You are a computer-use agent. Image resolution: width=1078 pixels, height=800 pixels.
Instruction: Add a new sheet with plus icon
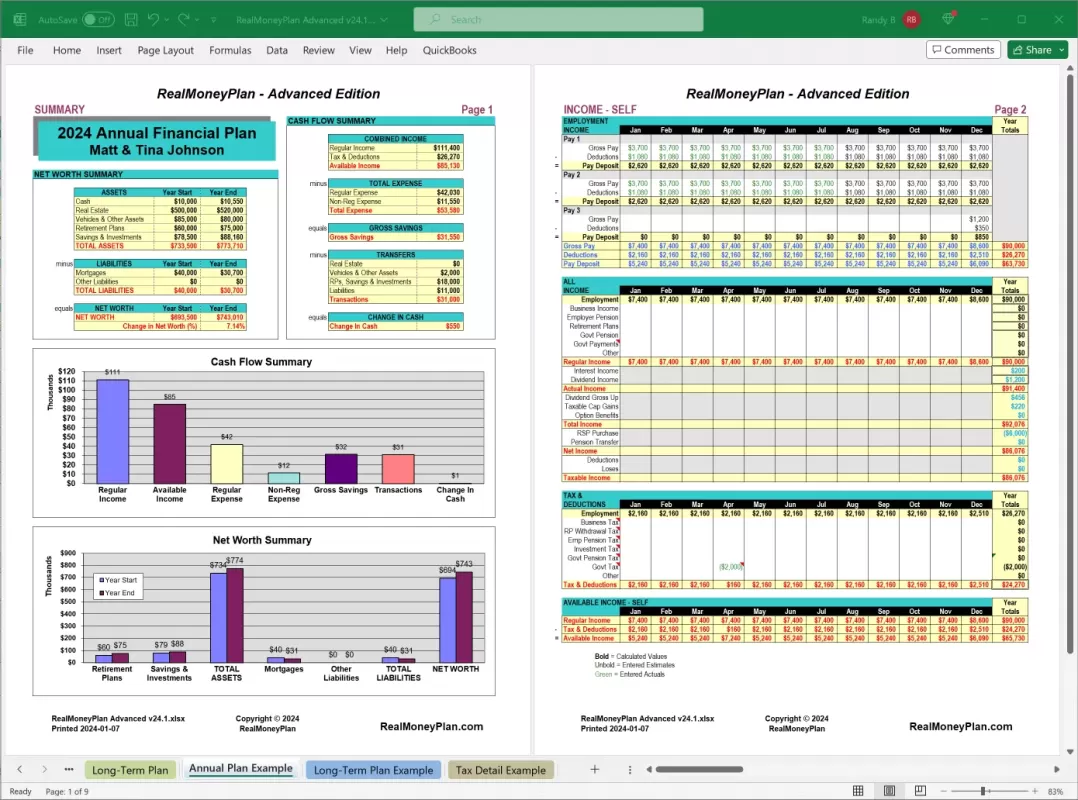pos(594,769)
